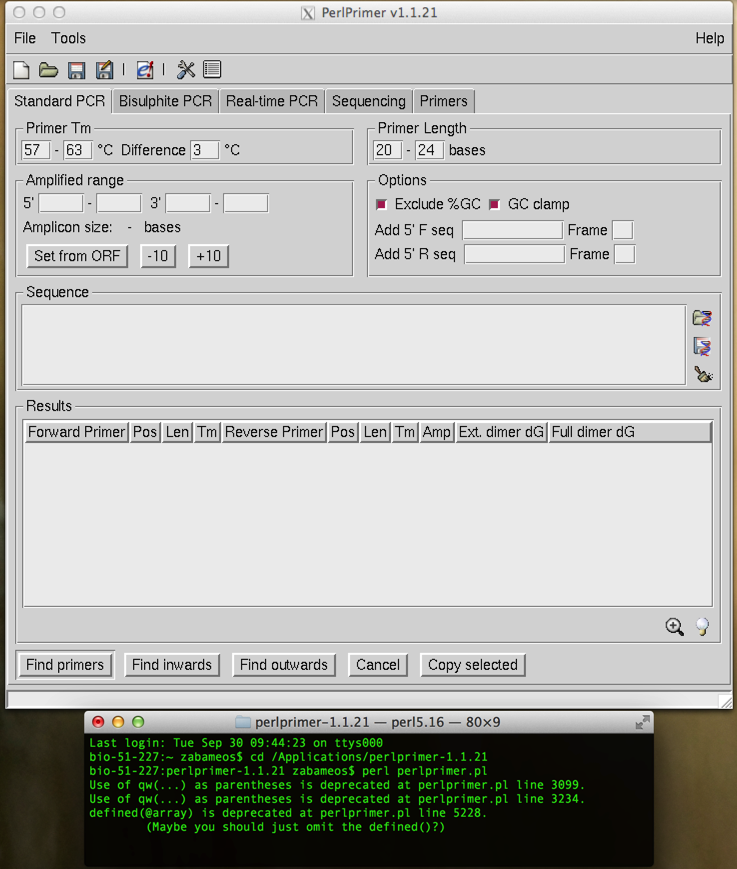Switch to the Primers tab
The width and height of the screenshot is (737, 869).
click(443, 101)
